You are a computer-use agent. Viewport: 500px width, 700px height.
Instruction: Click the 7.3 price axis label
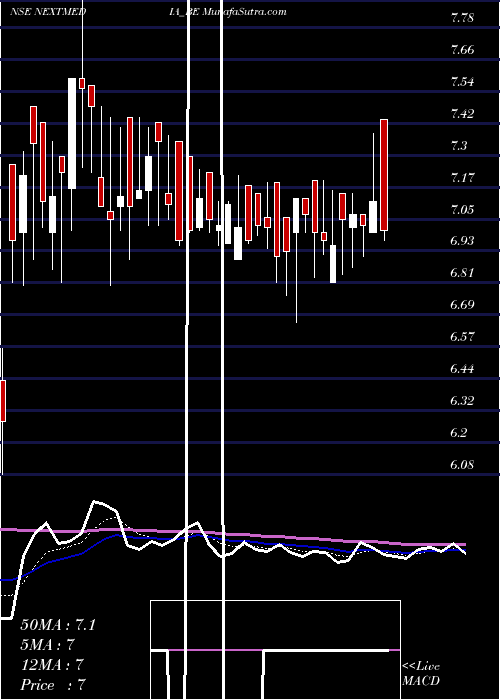pos(459,146)
